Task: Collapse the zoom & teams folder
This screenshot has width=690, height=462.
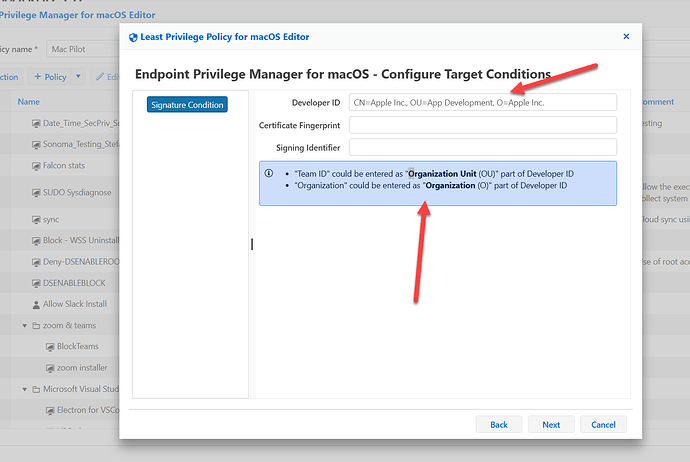Action: point(24,326)
